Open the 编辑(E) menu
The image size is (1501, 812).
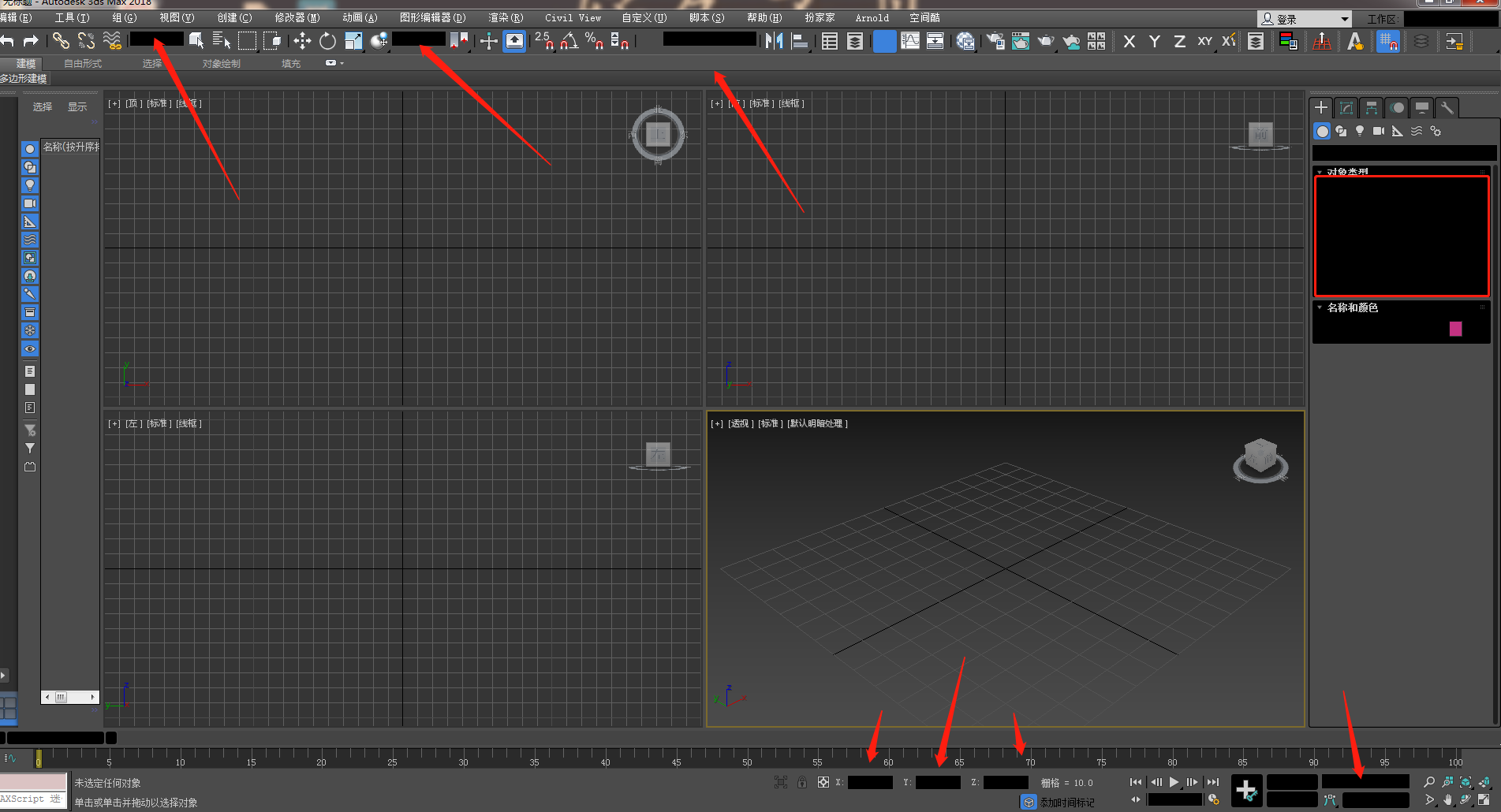[x=16, y=17]
